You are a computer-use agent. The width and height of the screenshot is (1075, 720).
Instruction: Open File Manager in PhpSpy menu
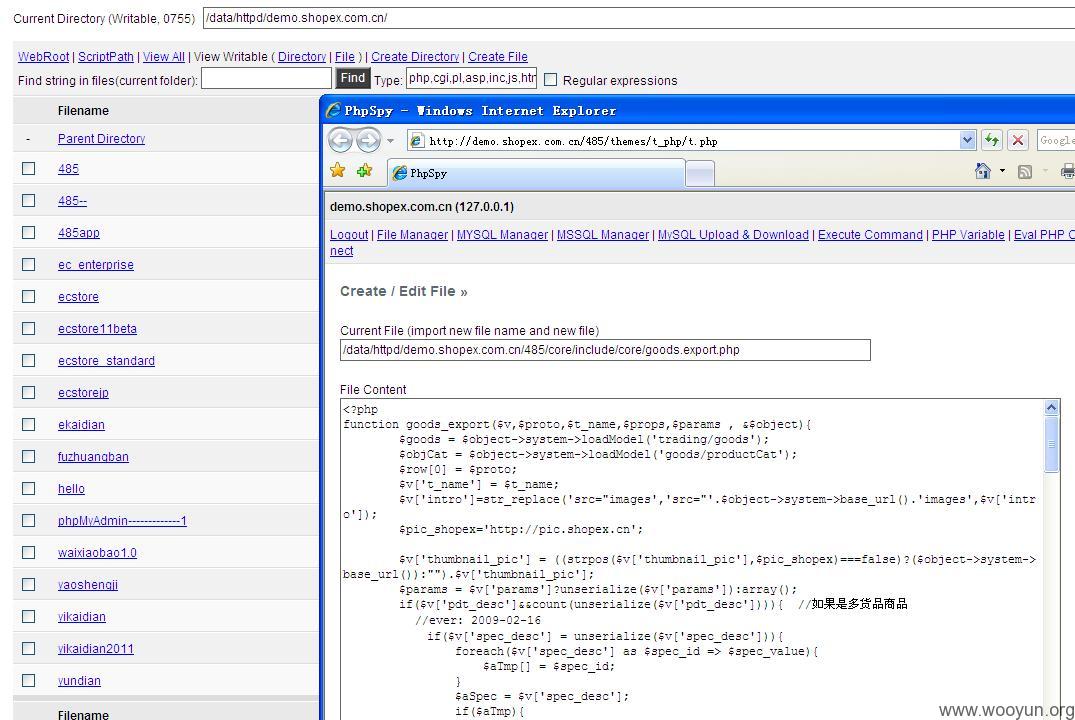coord(412,235)
